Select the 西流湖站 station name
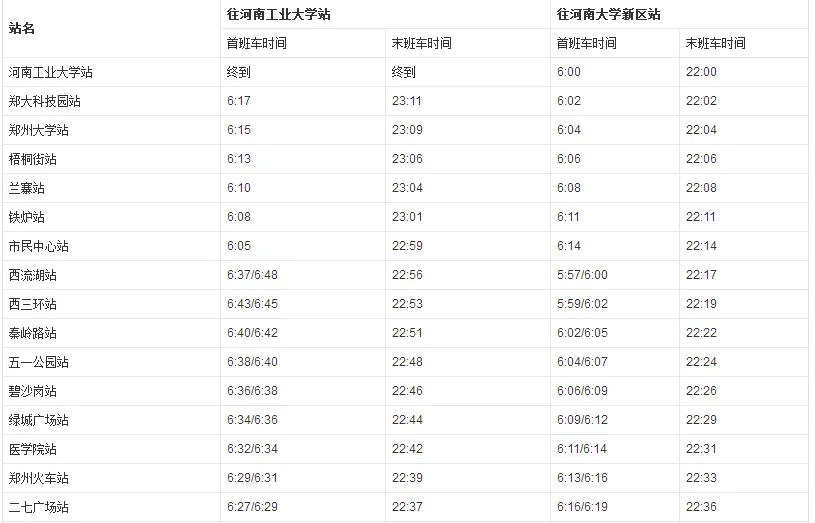 [x=33, y=275]
